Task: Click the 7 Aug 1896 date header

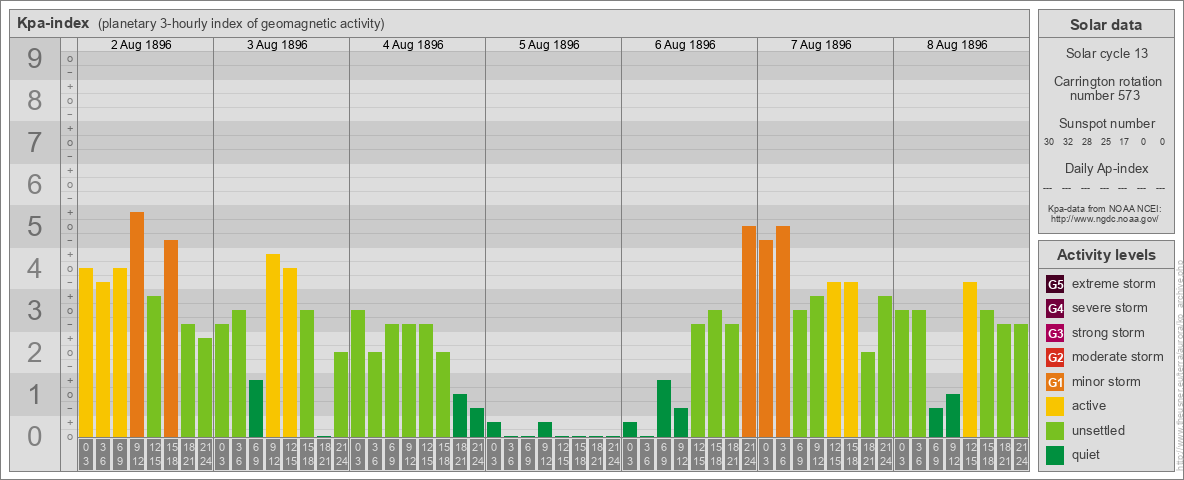Action: 821,45
